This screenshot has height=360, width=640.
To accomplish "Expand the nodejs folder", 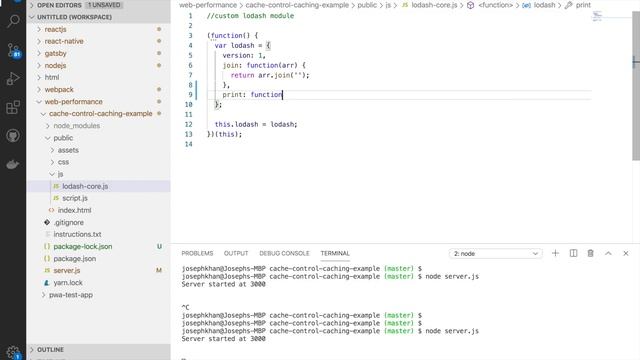I will tap(55, 65).
